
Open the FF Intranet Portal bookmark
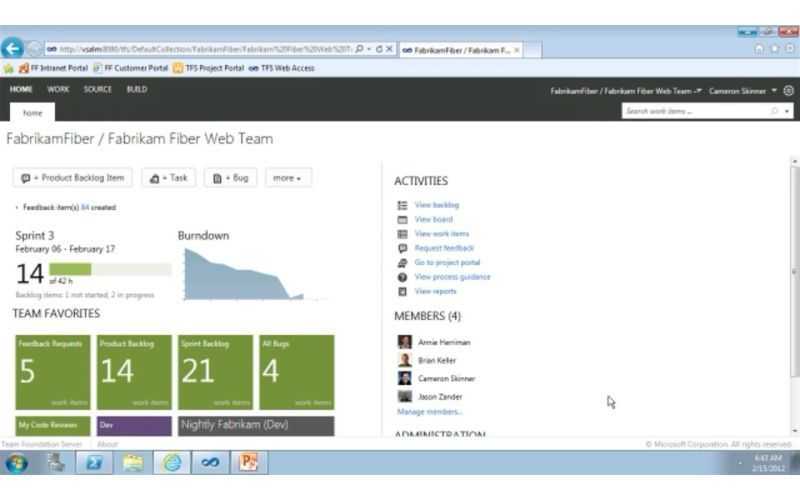[x=53, y=68]
